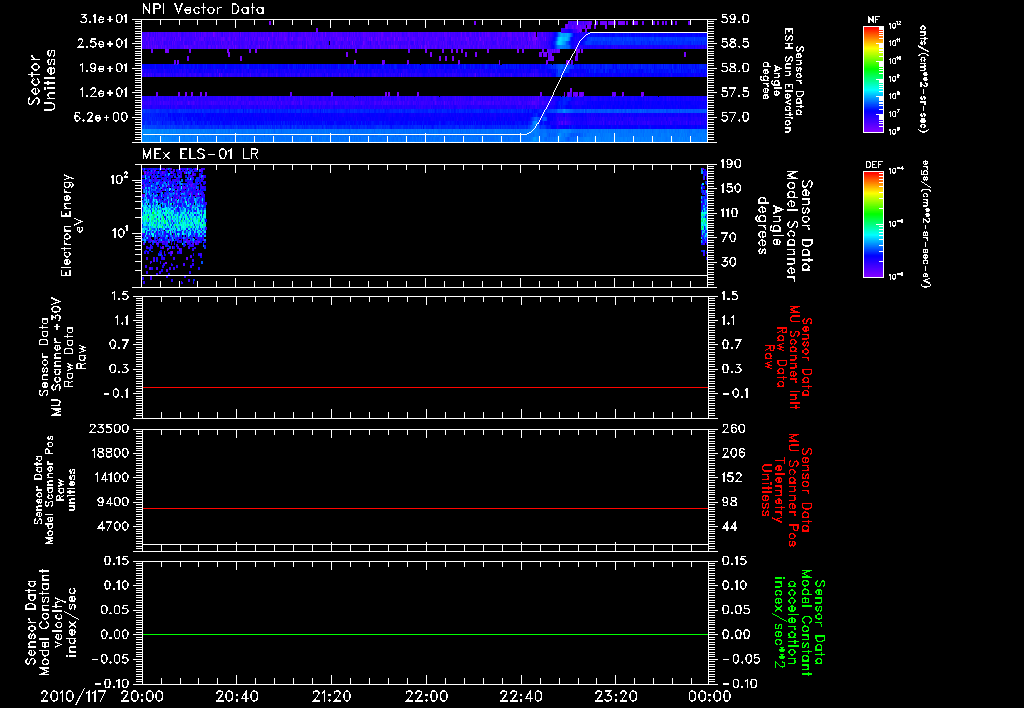This screenshot has width=1024, height=708.
Task: Click the '150' scanner angle tick
Action: (x=731, y=188)
